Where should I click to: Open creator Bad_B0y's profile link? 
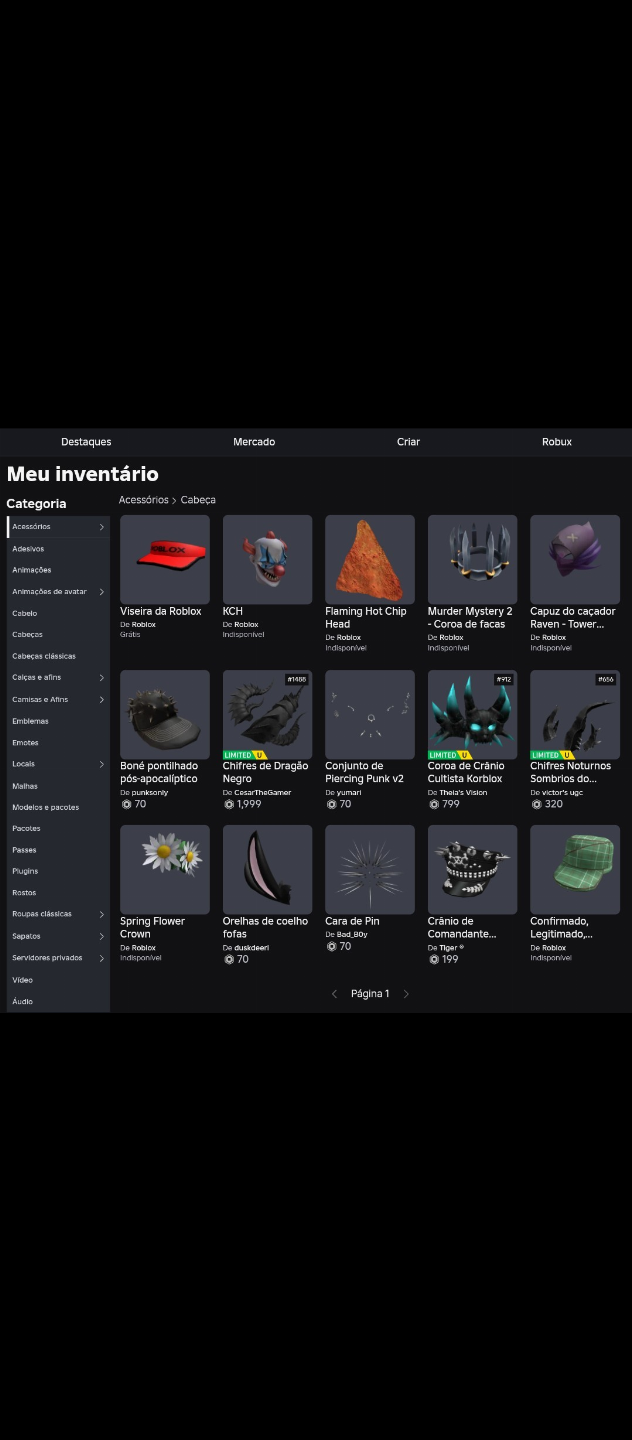click(352, 934)
